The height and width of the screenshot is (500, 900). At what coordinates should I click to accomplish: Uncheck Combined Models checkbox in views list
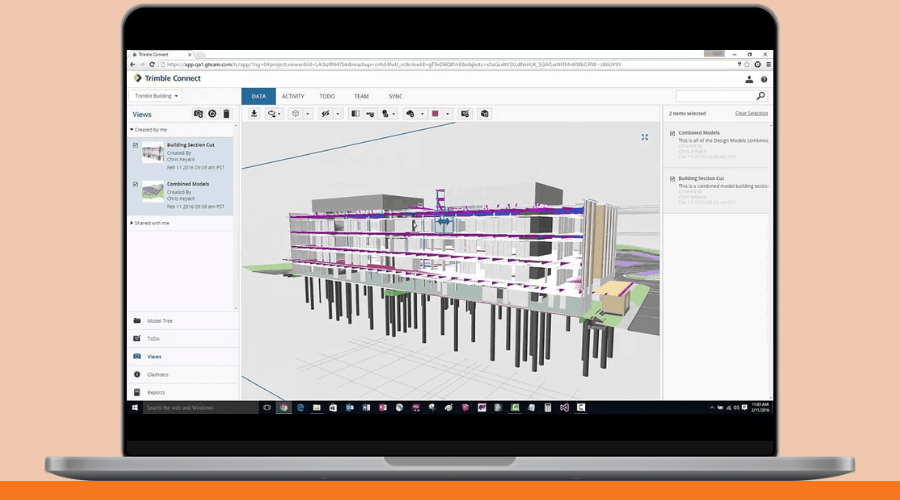coord(135,184)
